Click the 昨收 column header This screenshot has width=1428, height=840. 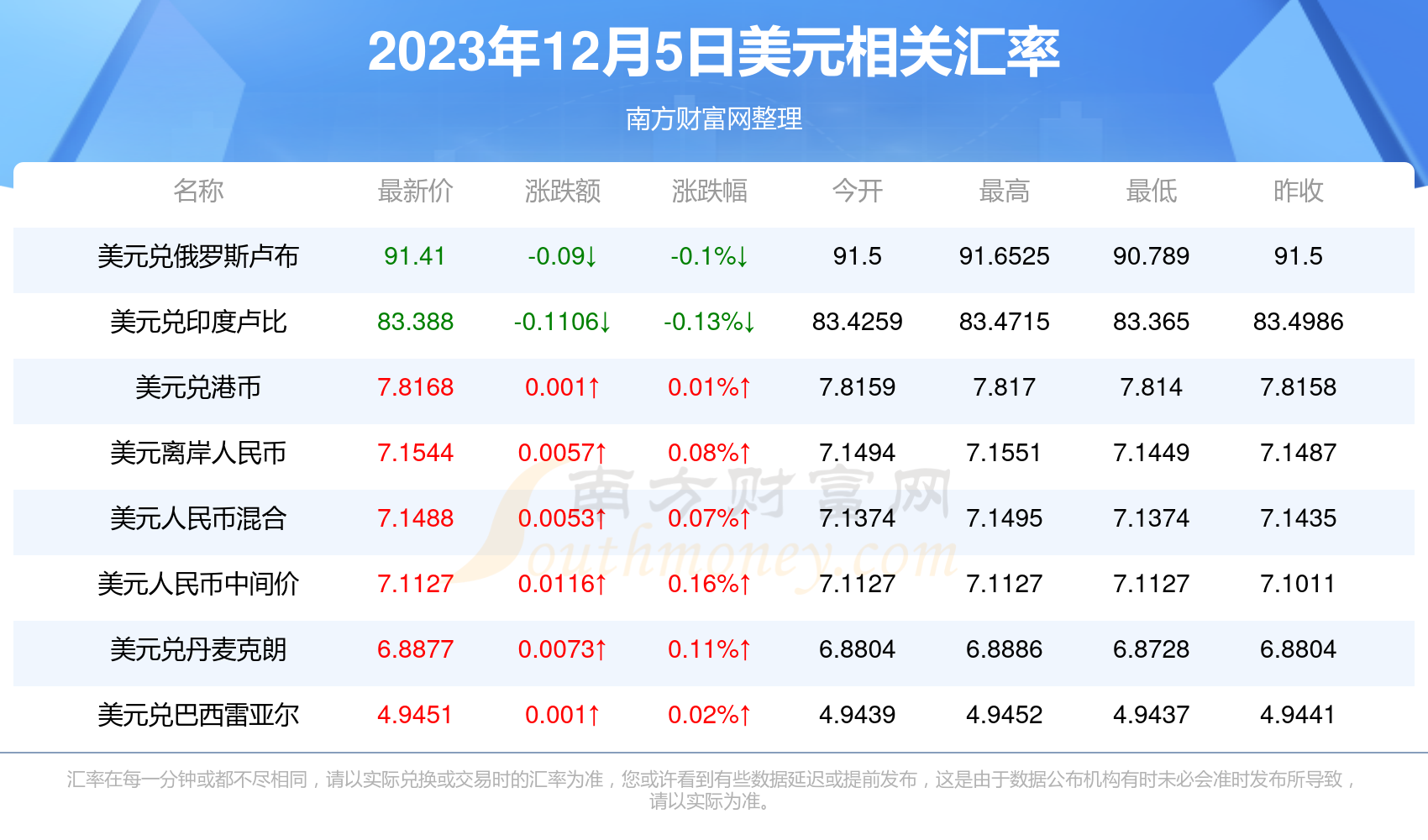click(x=1299, y=191)
